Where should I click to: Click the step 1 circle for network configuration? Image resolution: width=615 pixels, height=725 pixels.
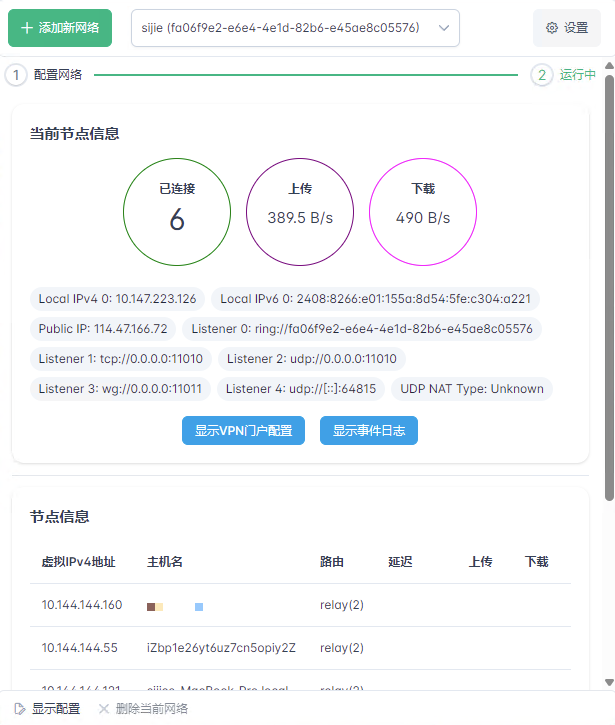pyautogui.click(x=16, y=75)
